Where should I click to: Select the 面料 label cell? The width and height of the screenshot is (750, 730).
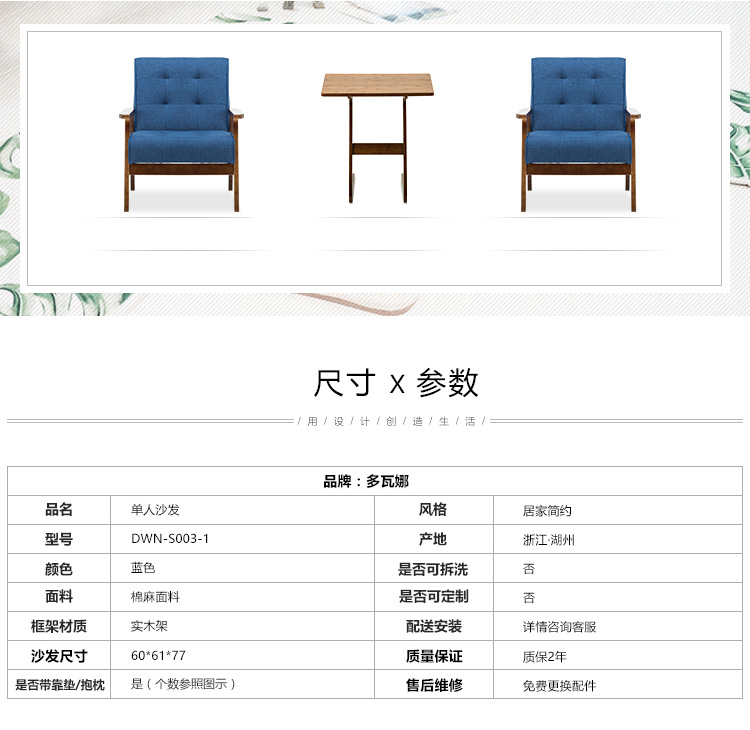[x=59, y=597]
